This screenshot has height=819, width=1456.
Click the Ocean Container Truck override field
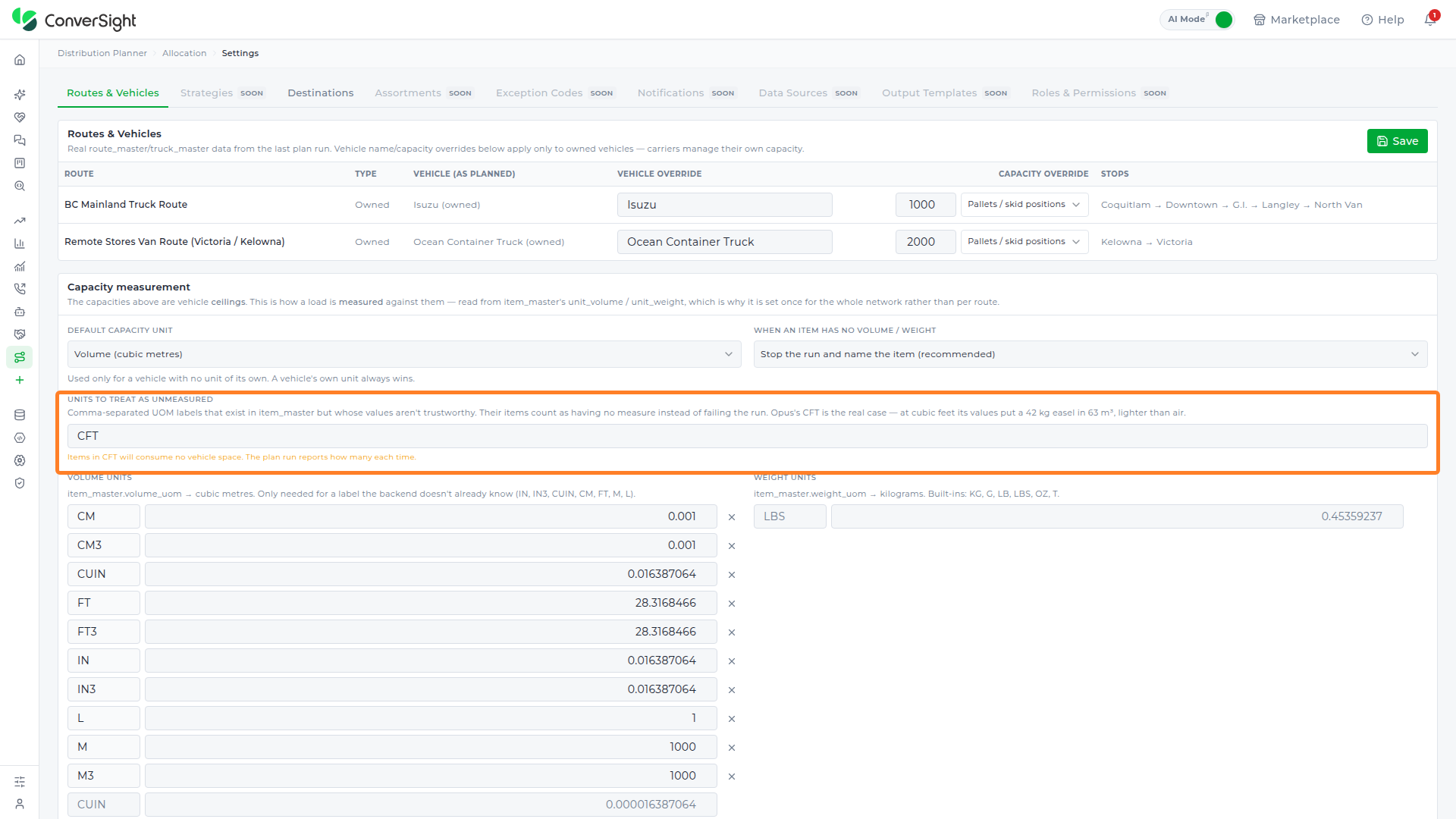pyautogui.click(x=724, y=242)
